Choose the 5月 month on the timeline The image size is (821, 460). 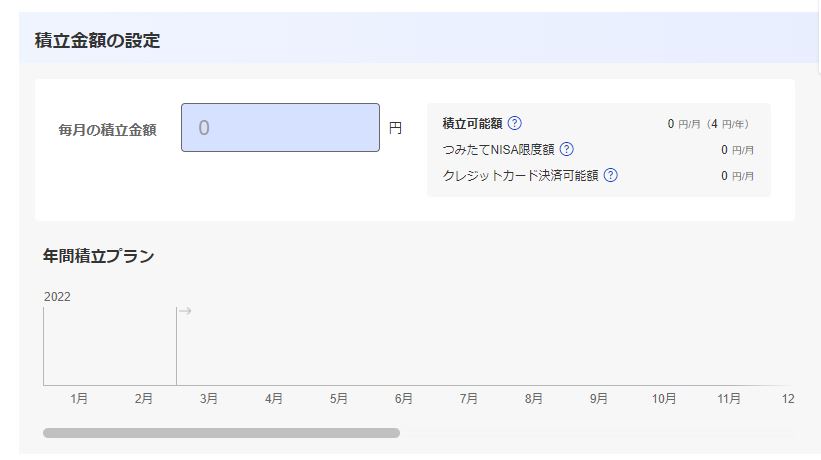339,399
